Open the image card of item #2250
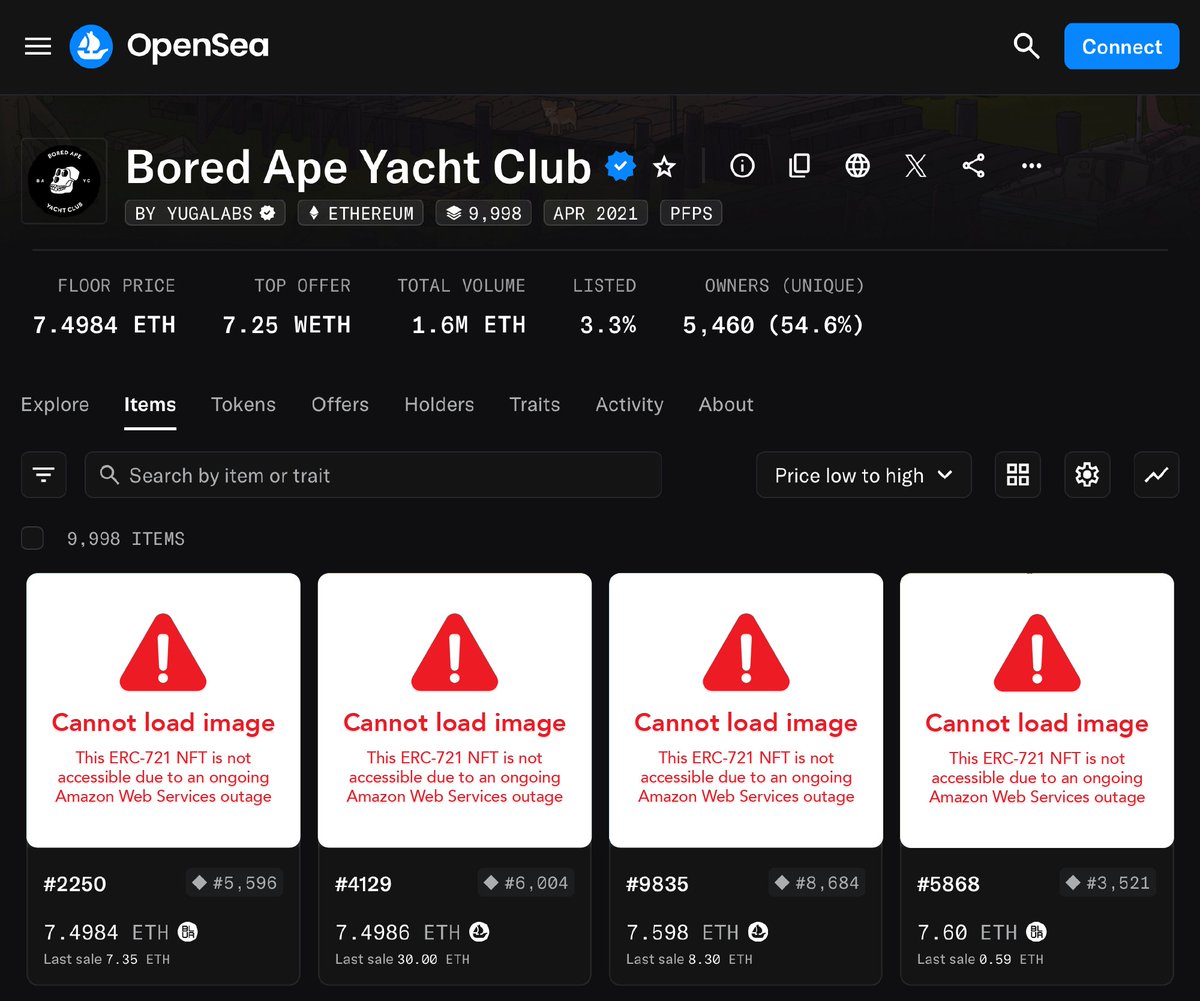This screenshot has width=1200, height=1001. click(163, 710)
